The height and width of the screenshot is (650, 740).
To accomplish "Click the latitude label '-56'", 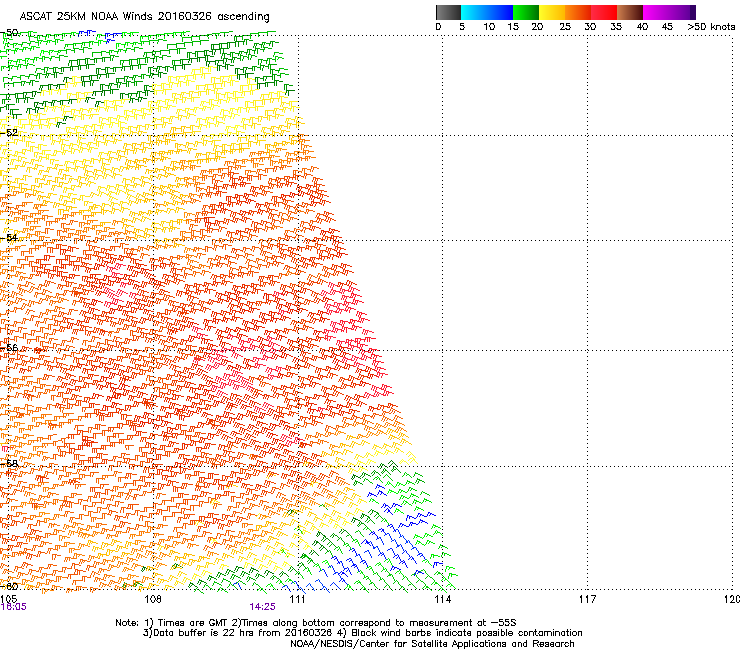I will (x=10, y=347).
